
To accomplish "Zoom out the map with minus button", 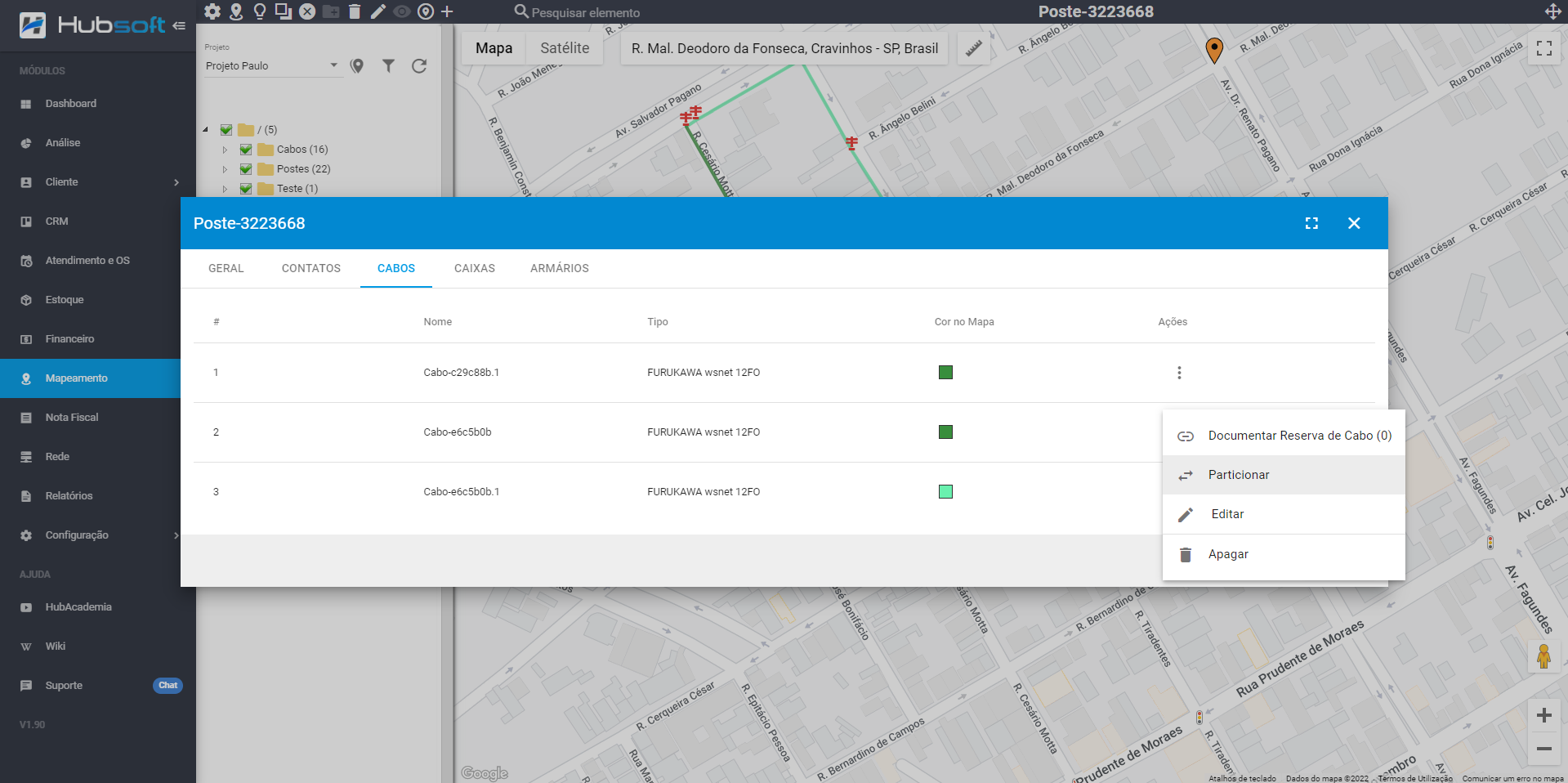I will click(1543, 749).
